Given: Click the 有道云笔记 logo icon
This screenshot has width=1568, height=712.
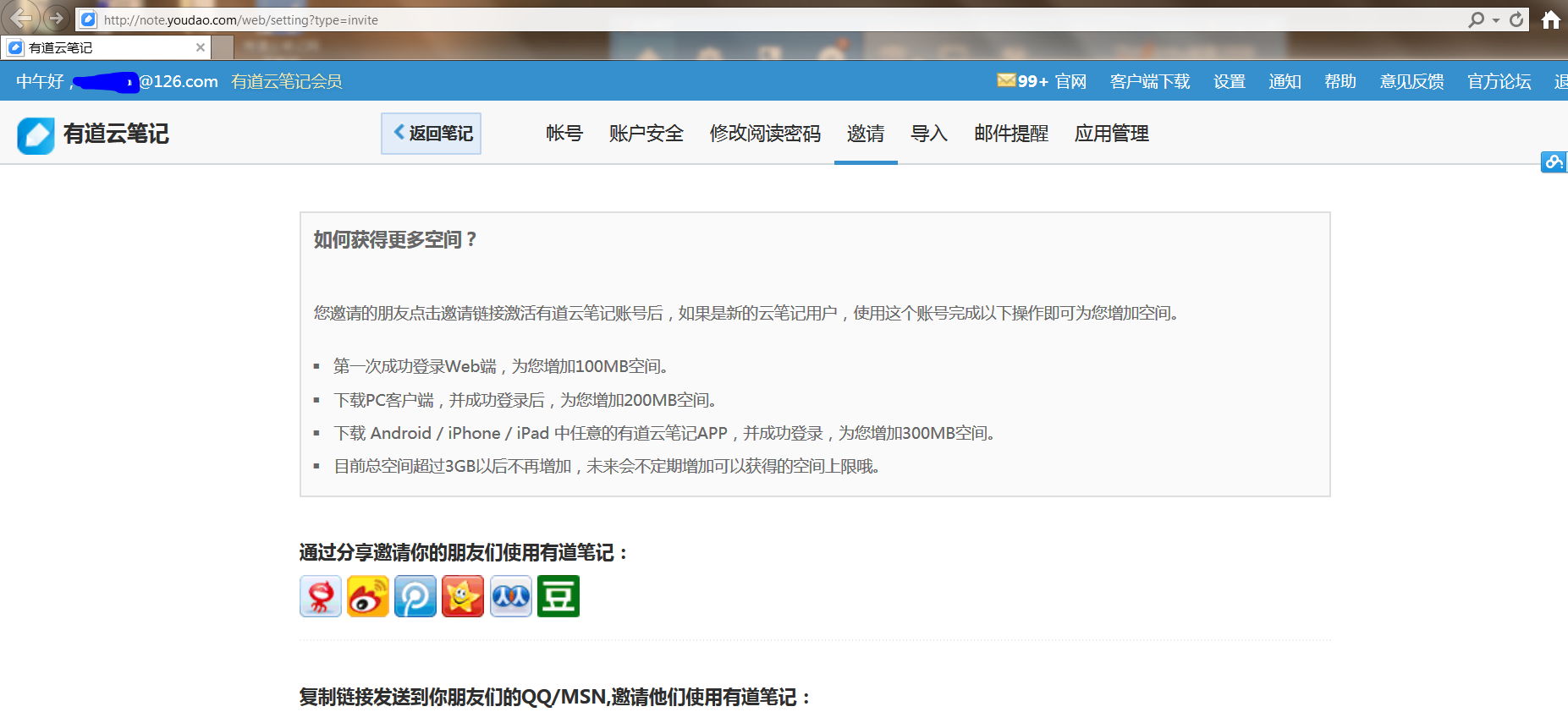Looking at the screenshot, I should [36, 135].
